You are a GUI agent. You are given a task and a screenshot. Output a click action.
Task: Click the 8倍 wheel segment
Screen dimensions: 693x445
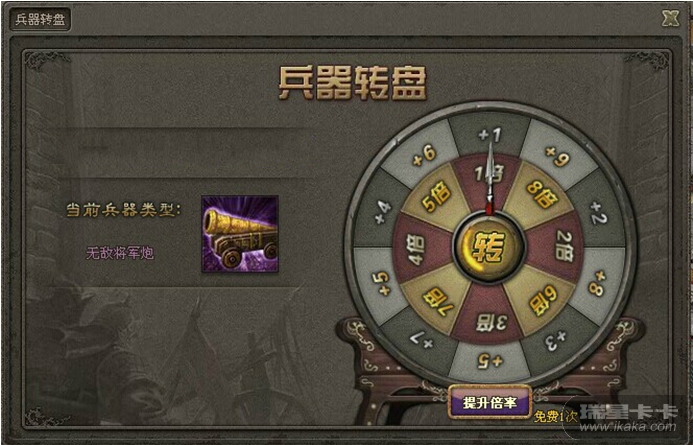538,194
